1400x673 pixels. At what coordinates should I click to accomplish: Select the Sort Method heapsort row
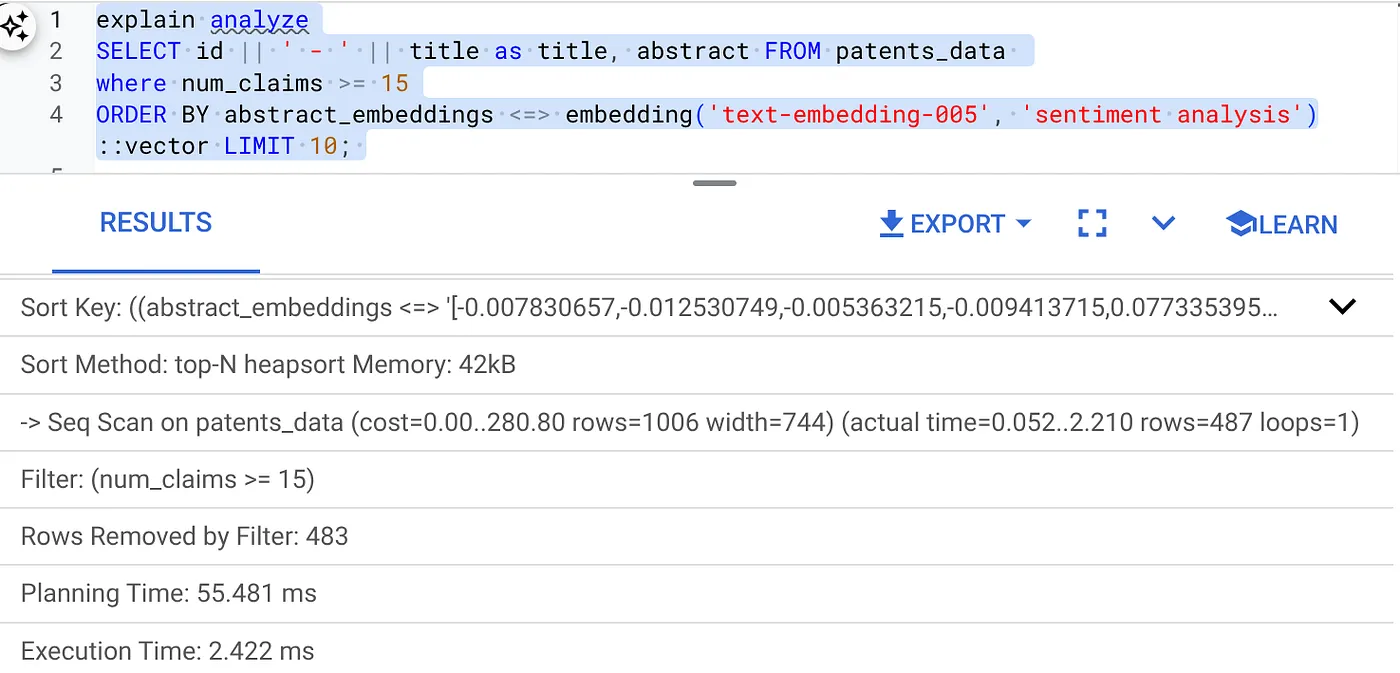268,365
